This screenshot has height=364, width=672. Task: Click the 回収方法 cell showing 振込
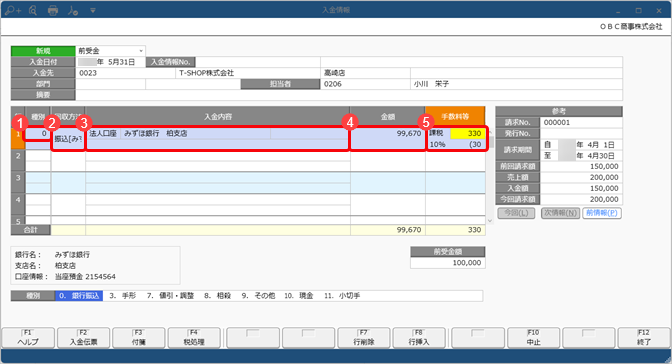click(x=68, y=138)
